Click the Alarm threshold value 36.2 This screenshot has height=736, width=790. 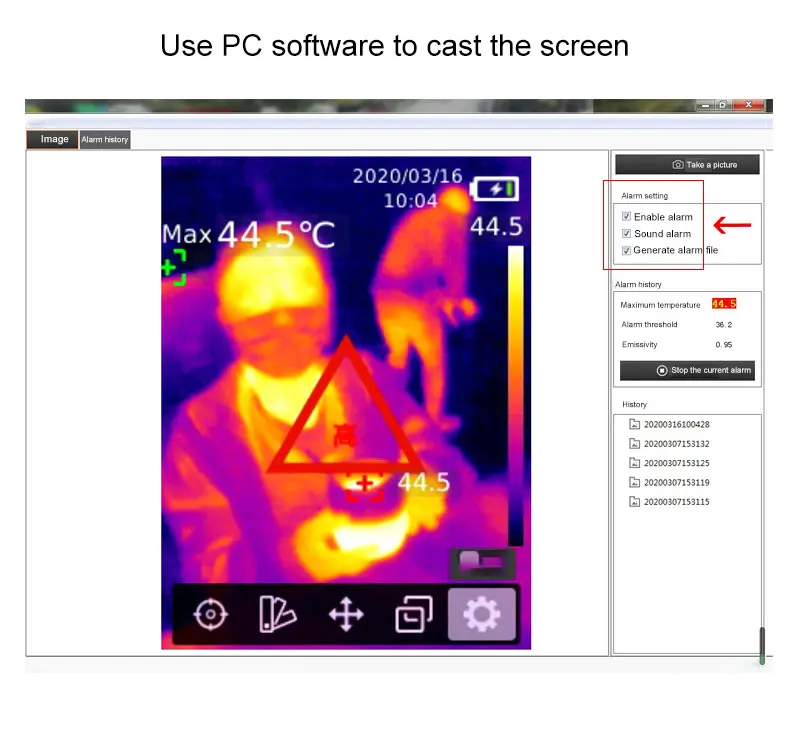click(724, 325)
